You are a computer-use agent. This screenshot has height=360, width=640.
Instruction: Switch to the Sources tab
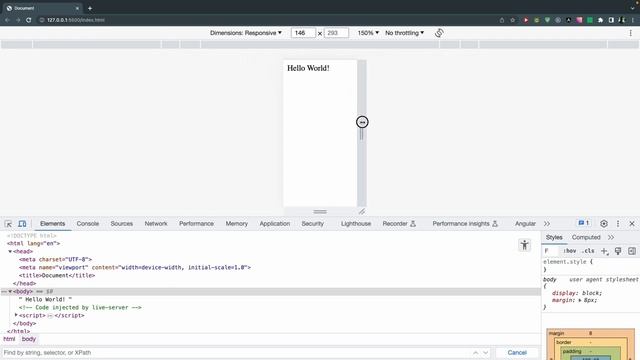coord(122,224)
